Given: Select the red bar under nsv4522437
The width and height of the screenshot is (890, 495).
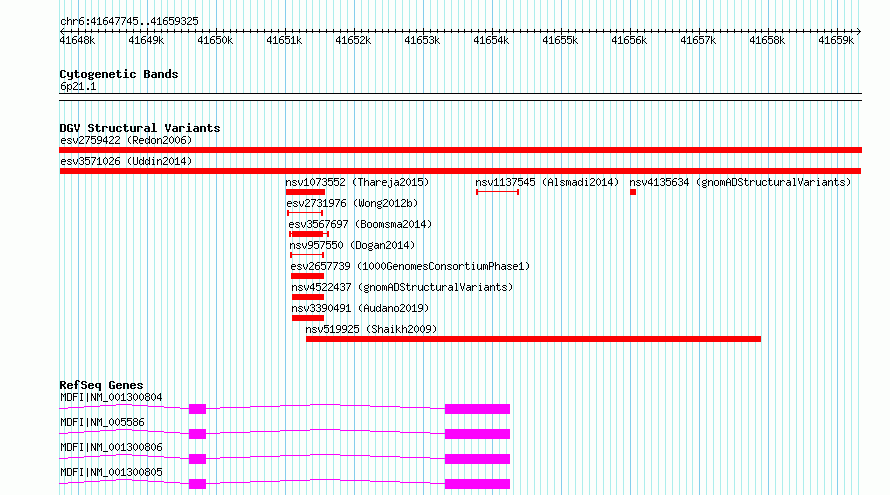Looking at the screenshot, I should 308,297.
